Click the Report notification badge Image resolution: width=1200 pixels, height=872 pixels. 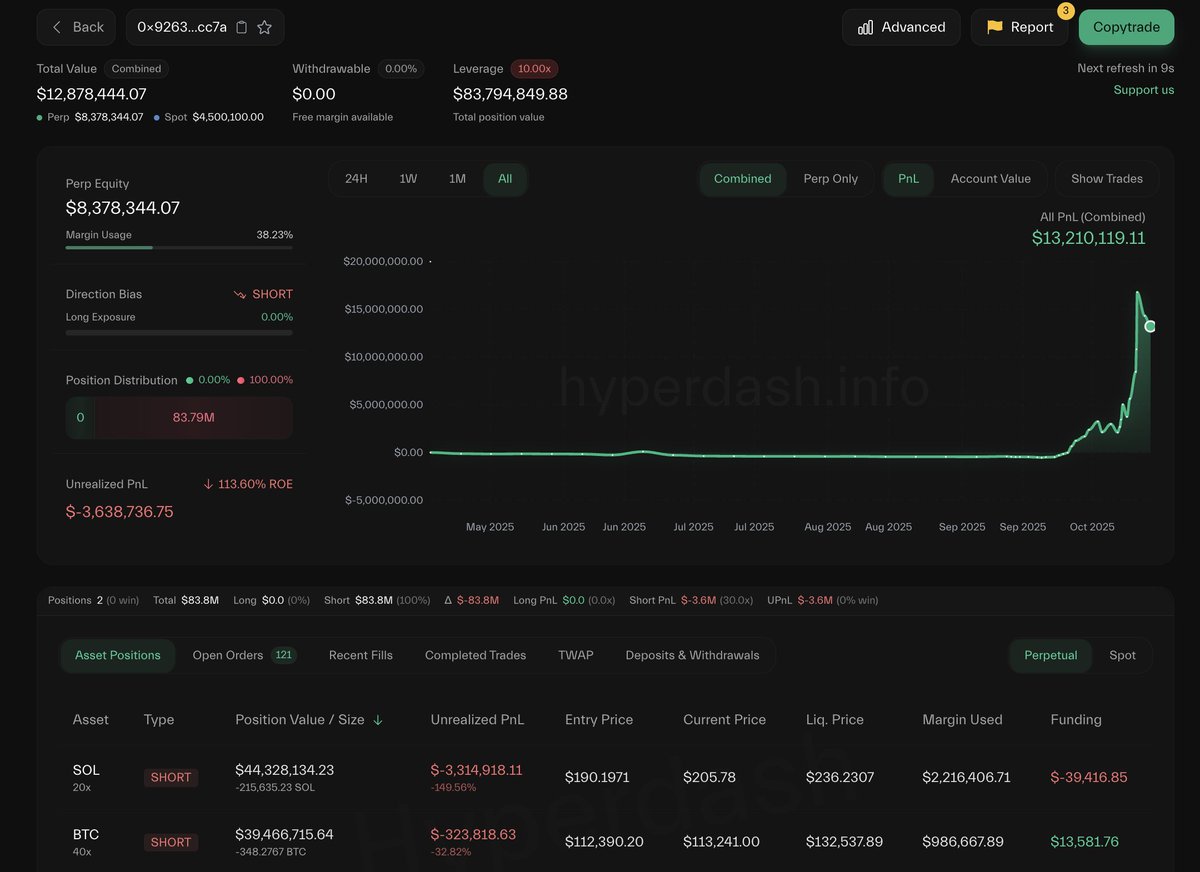[x=1065, y=11]
